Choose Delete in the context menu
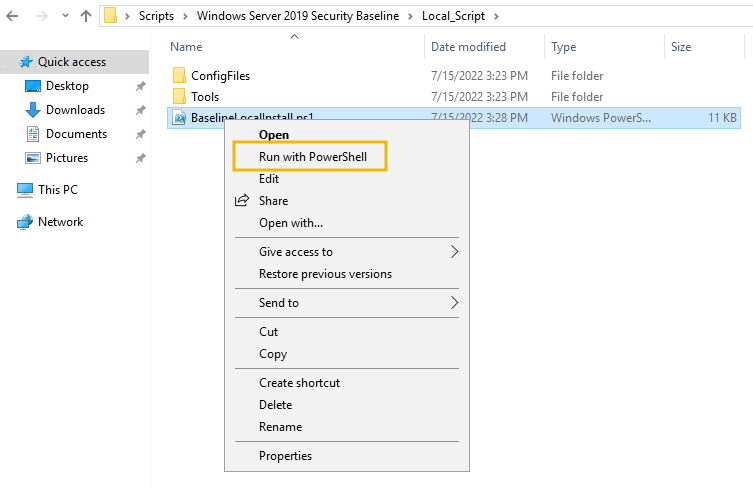This screenshot has width=753, height=488. [275, 405]
